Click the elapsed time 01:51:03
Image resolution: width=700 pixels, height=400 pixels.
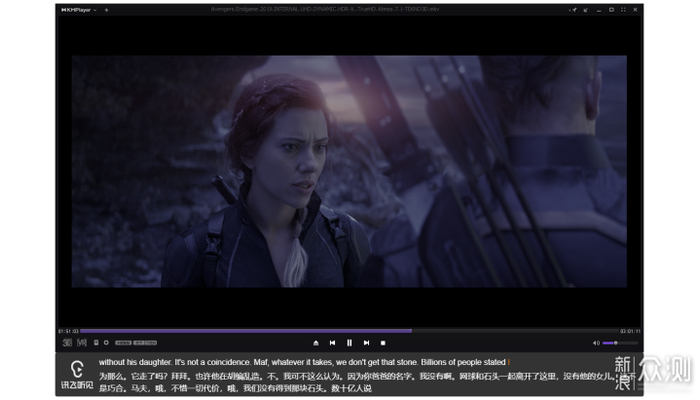click(68, 331)
